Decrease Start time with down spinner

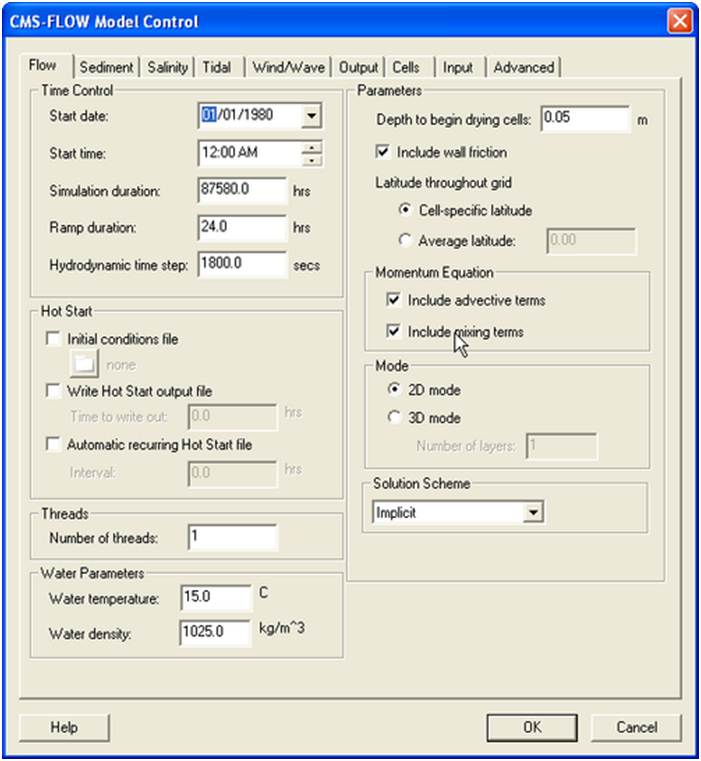312,160
